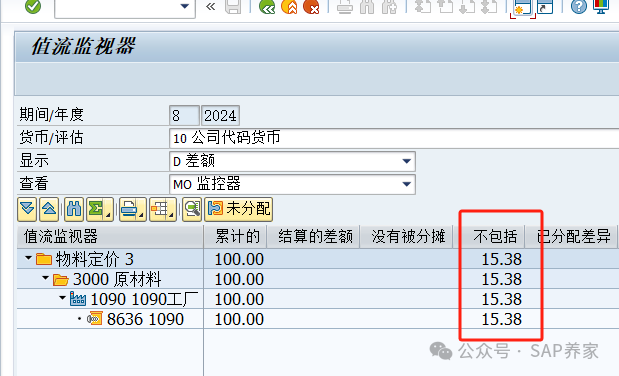Click the yellow Exit icon
Viewport: 619px width, 376px height.
289,6
